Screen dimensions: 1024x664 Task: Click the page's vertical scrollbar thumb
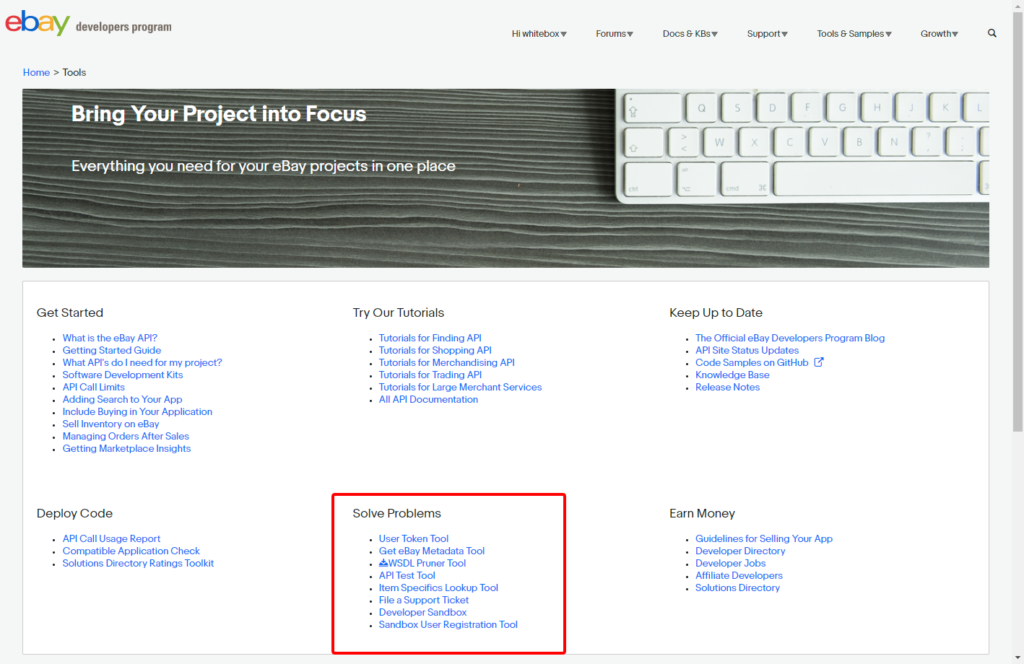tap(1017, 222)
